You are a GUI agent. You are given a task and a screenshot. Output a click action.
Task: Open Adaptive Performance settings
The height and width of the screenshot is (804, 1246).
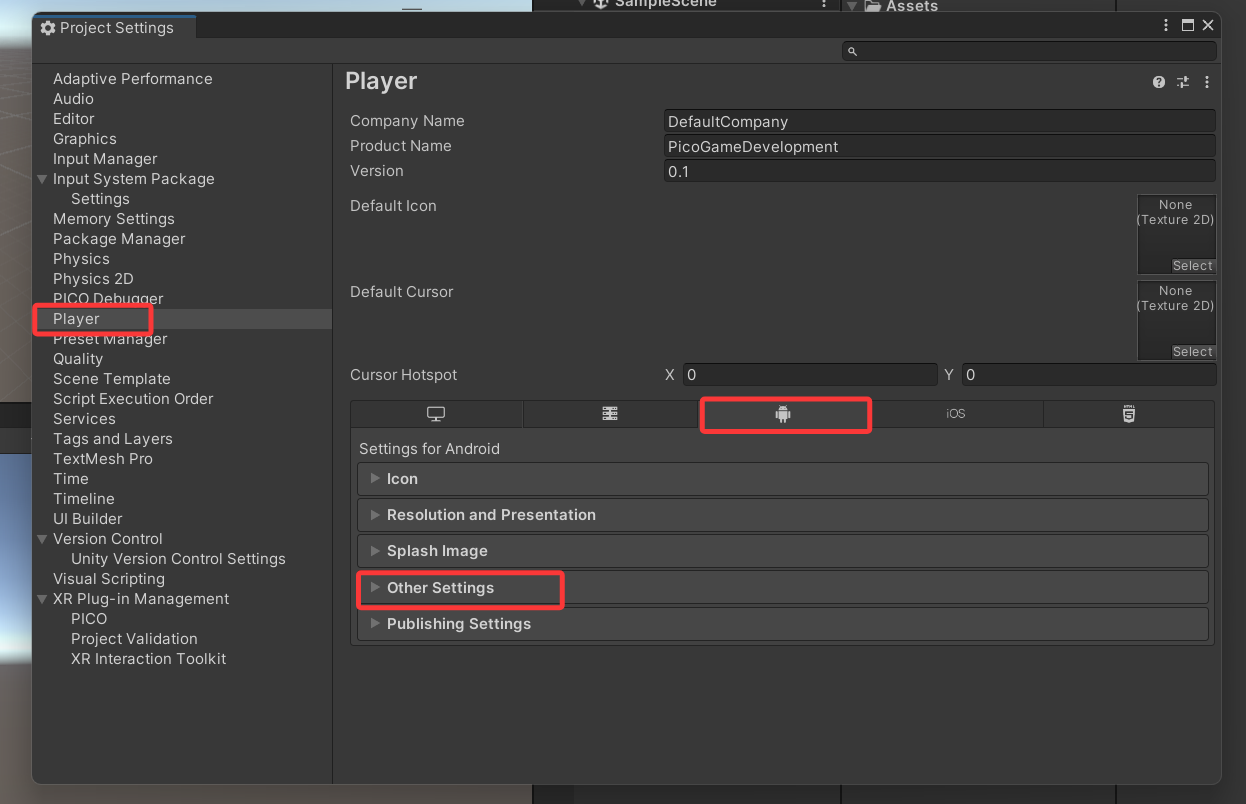coord(132,79)
